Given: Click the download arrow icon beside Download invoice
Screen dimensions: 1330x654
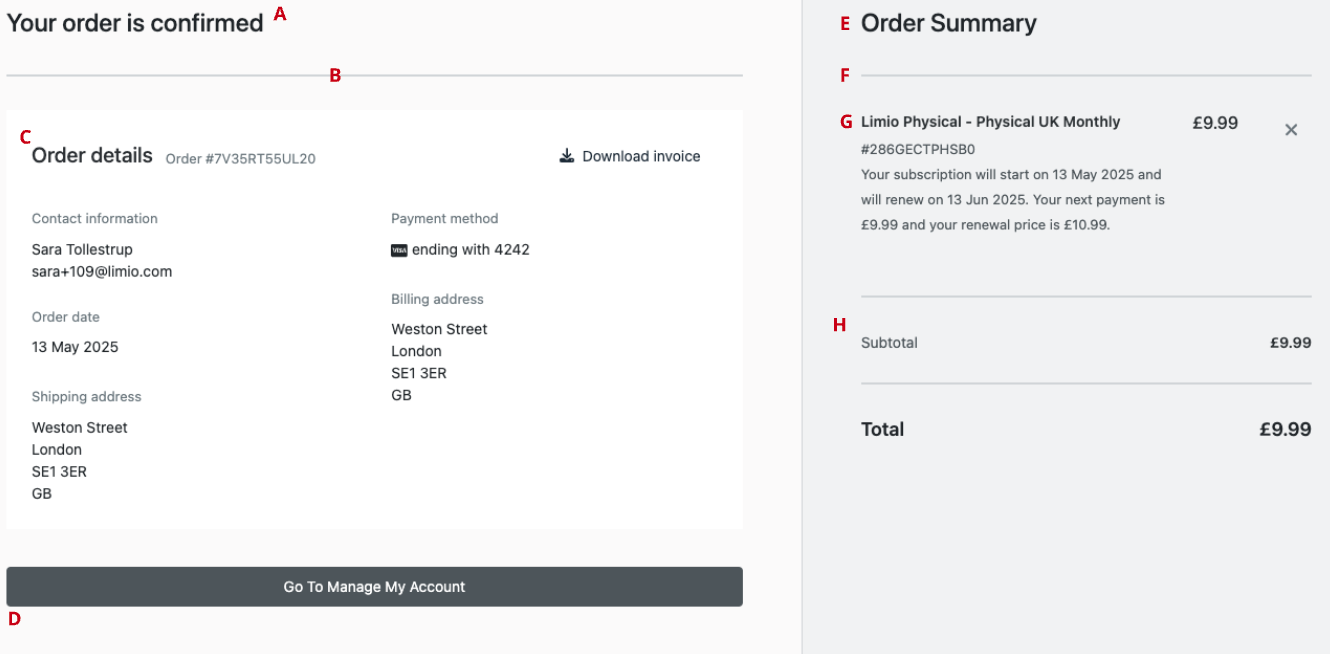Looking at the screenshot, I should click(x=567, y=156).
